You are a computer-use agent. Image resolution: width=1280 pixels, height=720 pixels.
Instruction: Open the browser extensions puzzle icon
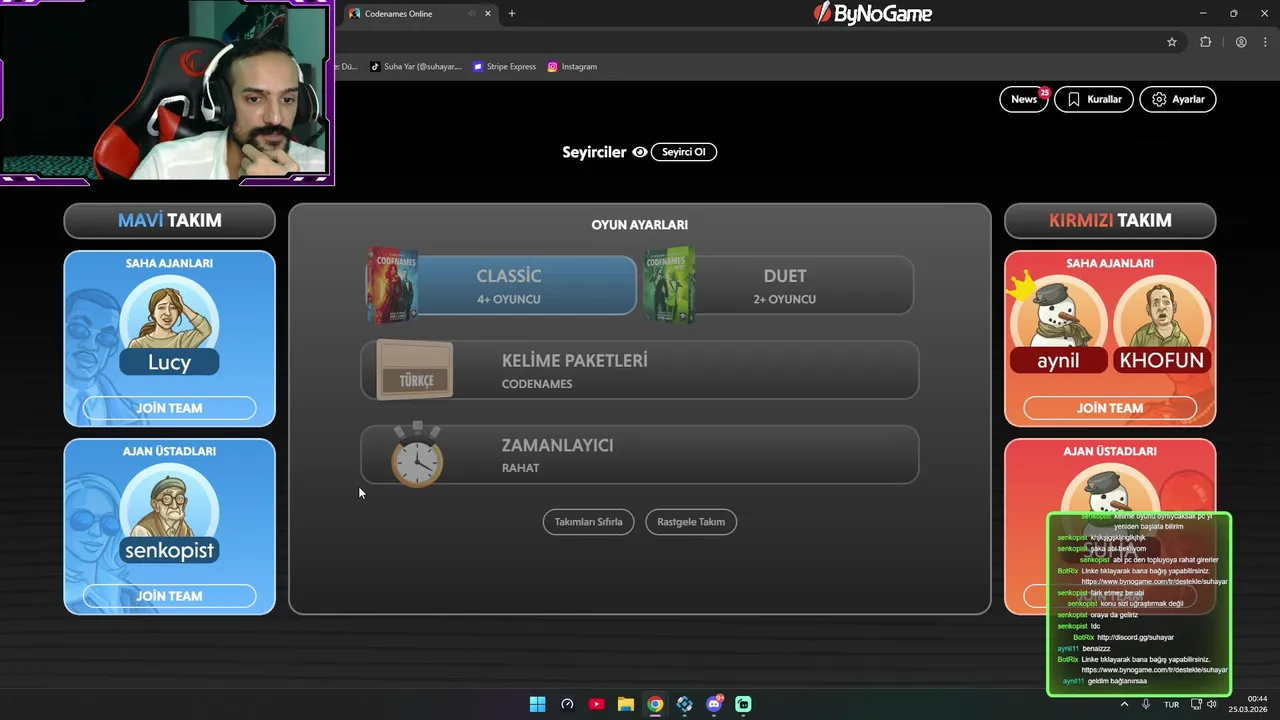[x=1205, y=42]
